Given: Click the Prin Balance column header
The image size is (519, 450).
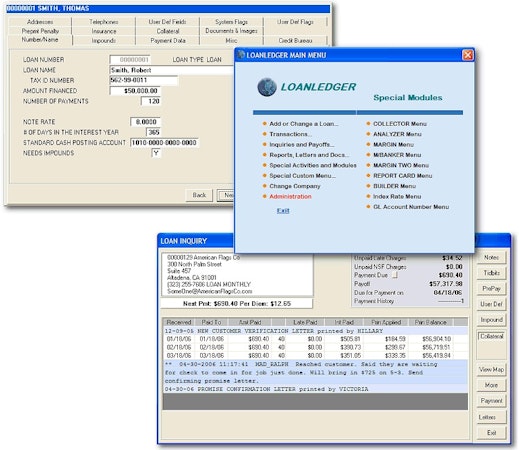Looking at the screenshot, I should click(430, 322).
